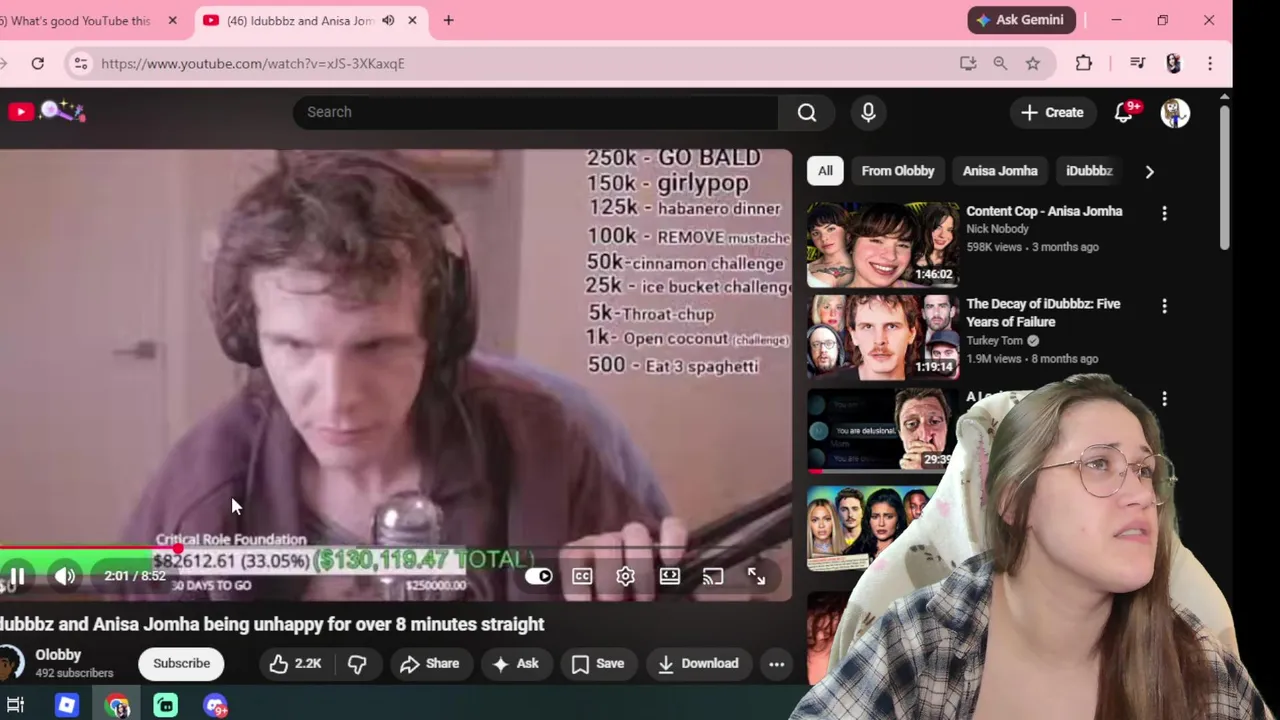Image resolution: width=1280 pixels, height=720 pixels.
Task: Show more filter chips with the arrow
Action: pyautogui.click(x=1149, y=171)
